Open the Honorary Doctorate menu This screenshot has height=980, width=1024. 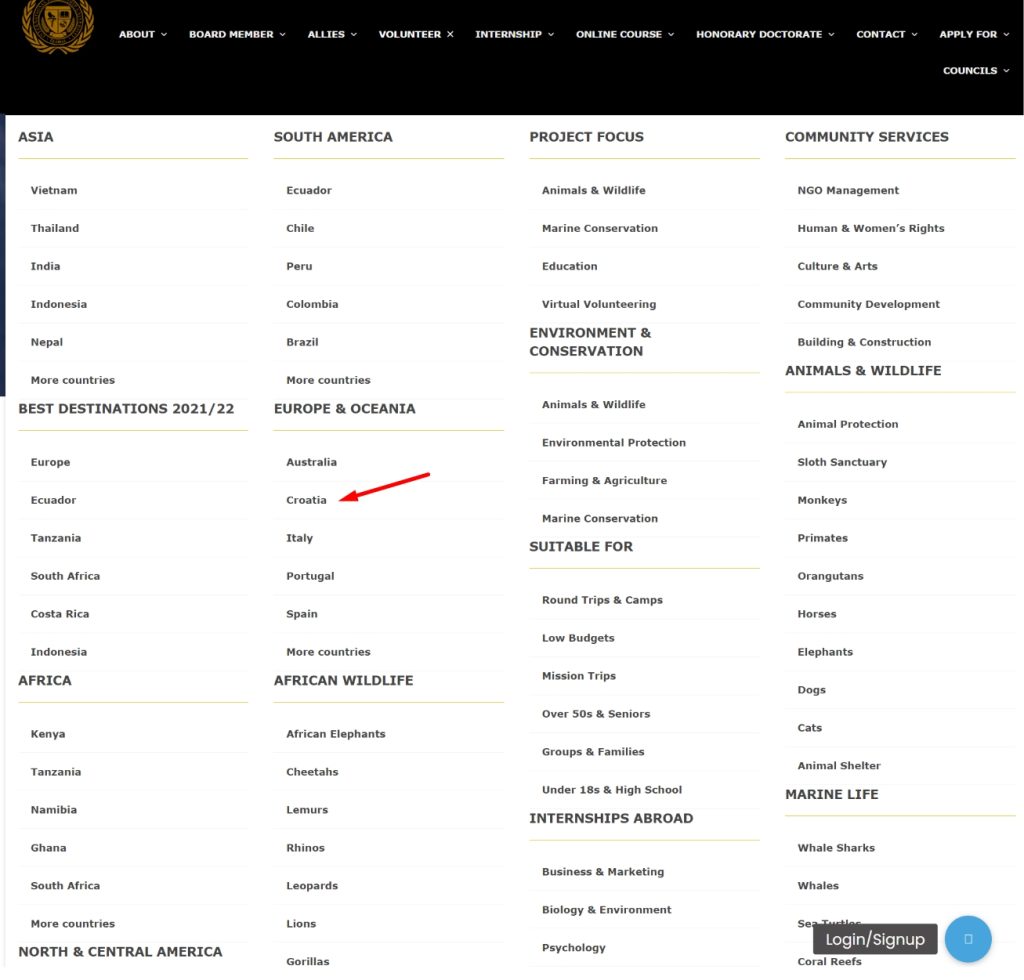tap(765, 34)
